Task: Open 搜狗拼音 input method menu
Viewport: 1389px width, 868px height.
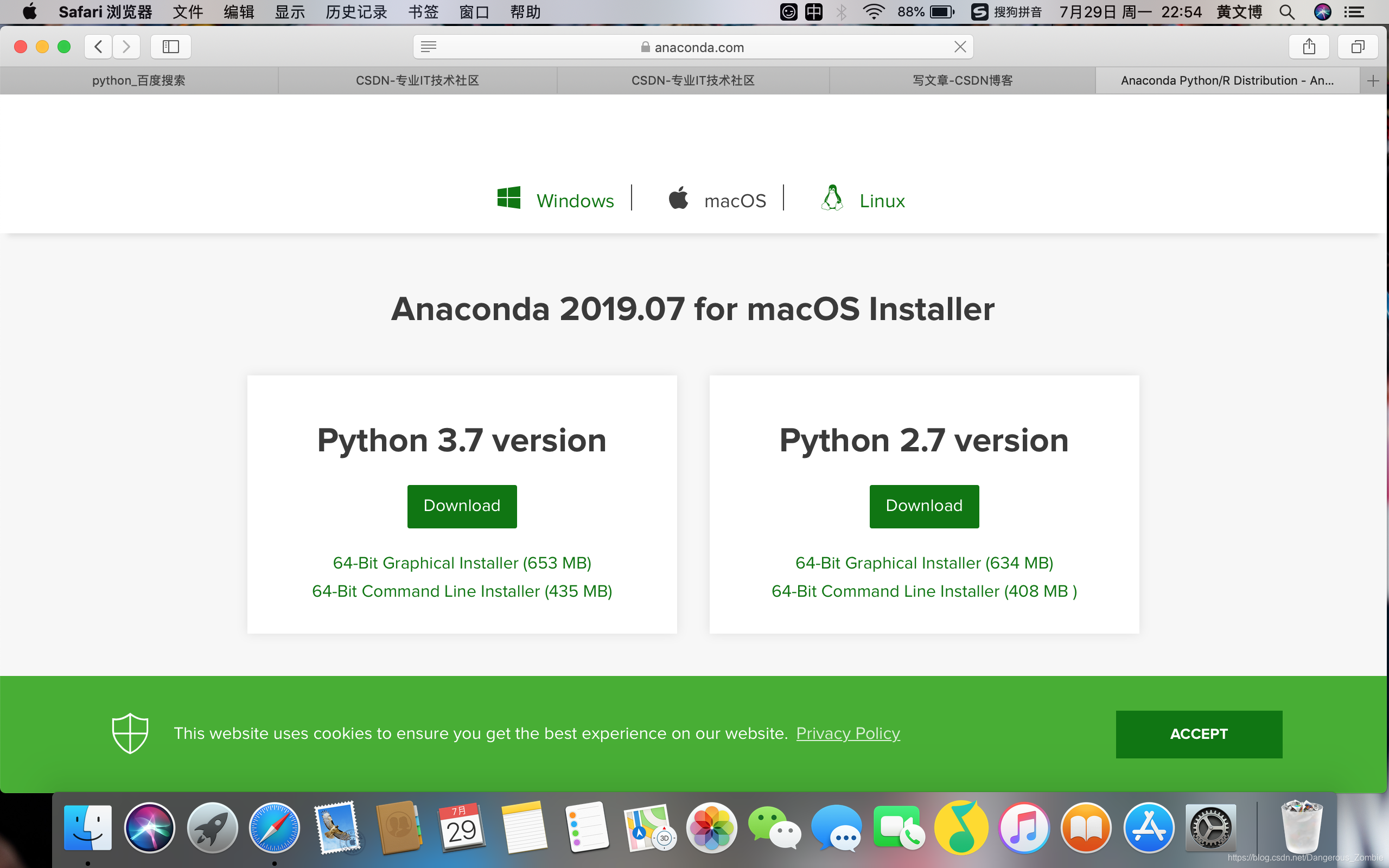Action: 1006,11
